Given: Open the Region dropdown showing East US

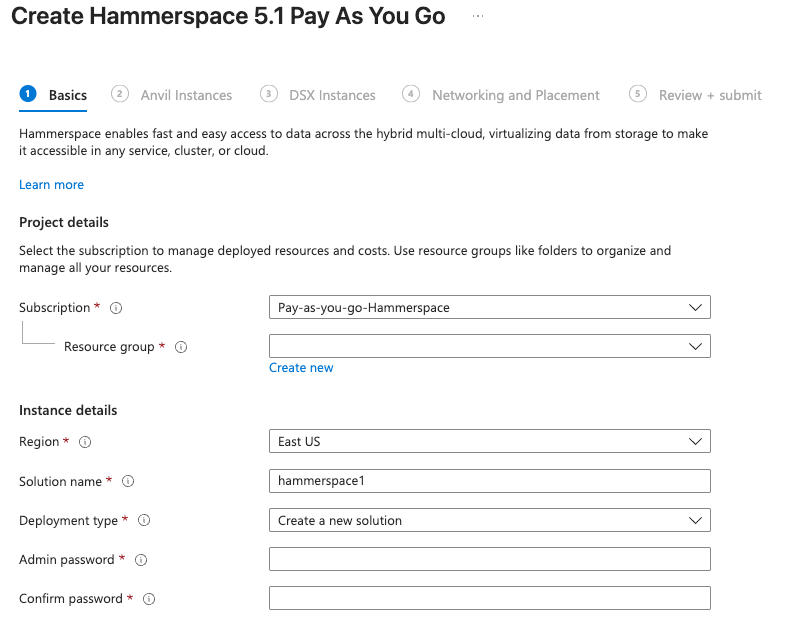Looking at the screenshot, I should click(x=489, y=441).
